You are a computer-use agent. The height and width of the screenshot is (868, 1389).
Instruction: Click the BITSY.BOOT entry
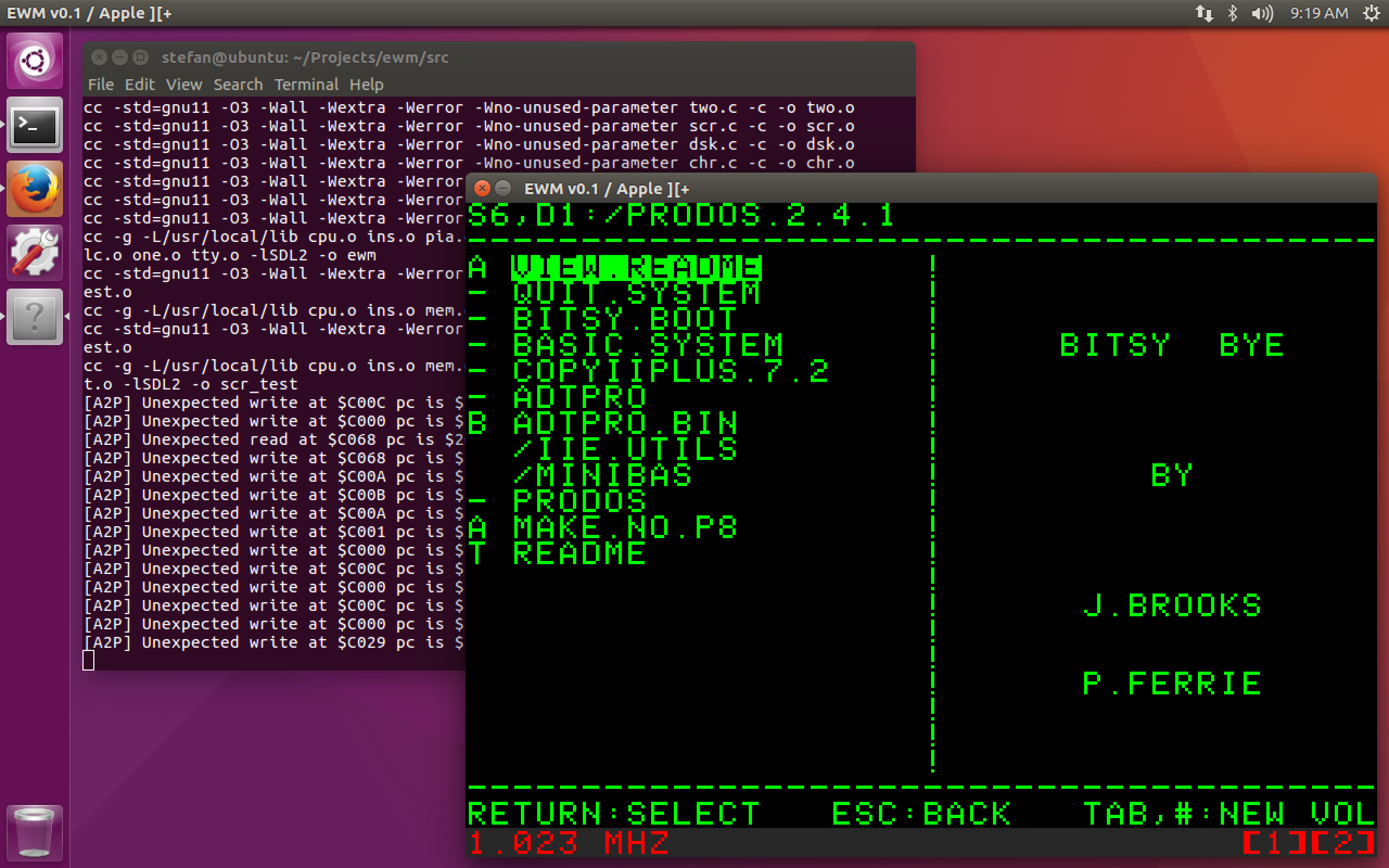coord(625,319)
